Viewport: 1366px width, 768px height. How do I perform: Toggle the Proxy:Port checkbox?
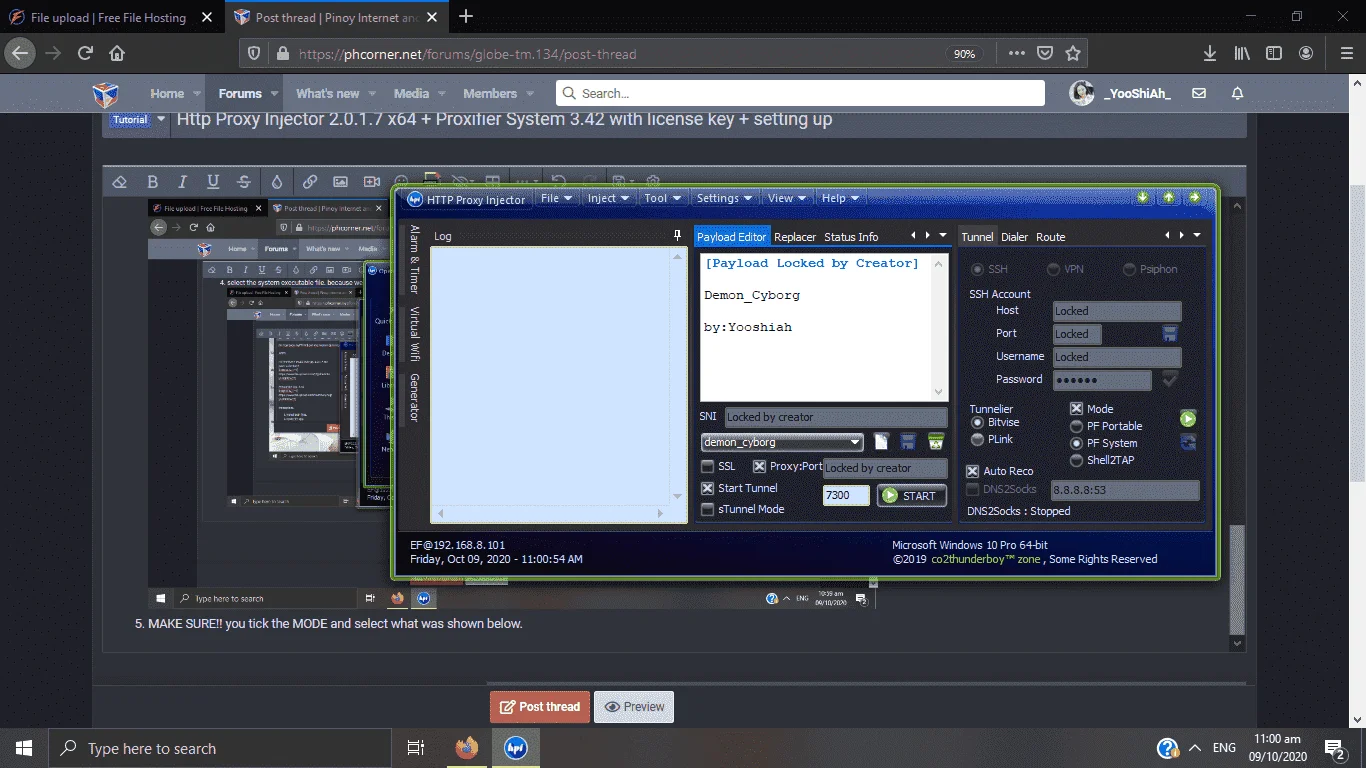point(759,467)
